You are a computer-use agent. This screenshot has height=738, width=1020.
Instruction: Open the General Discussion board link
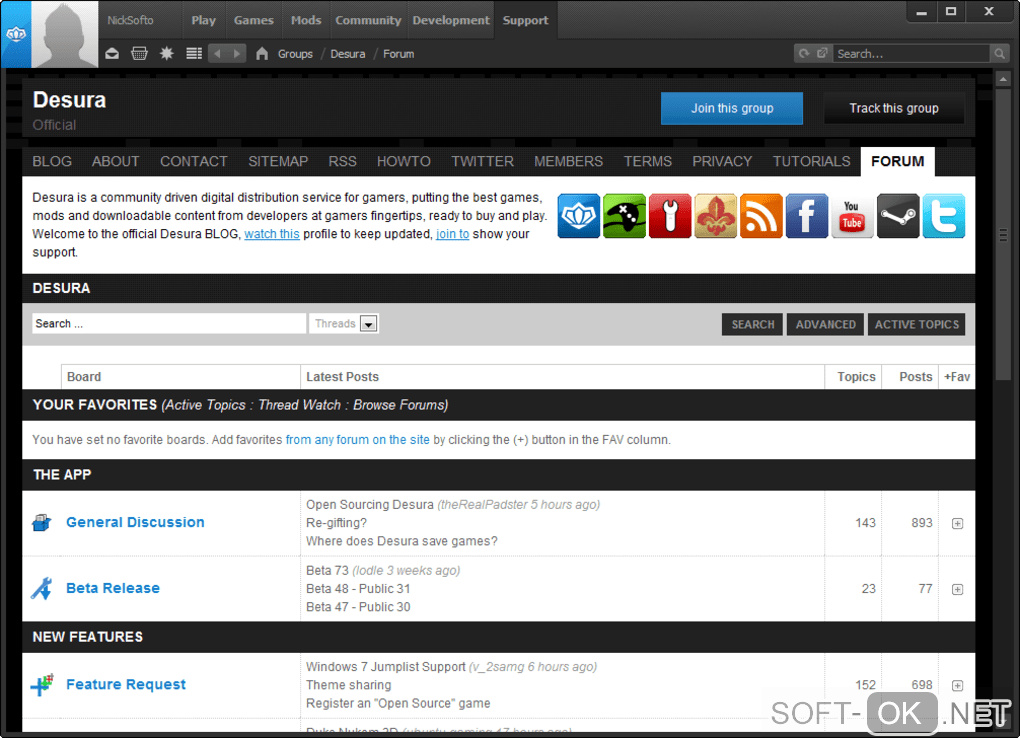click(x=135, y=523)
